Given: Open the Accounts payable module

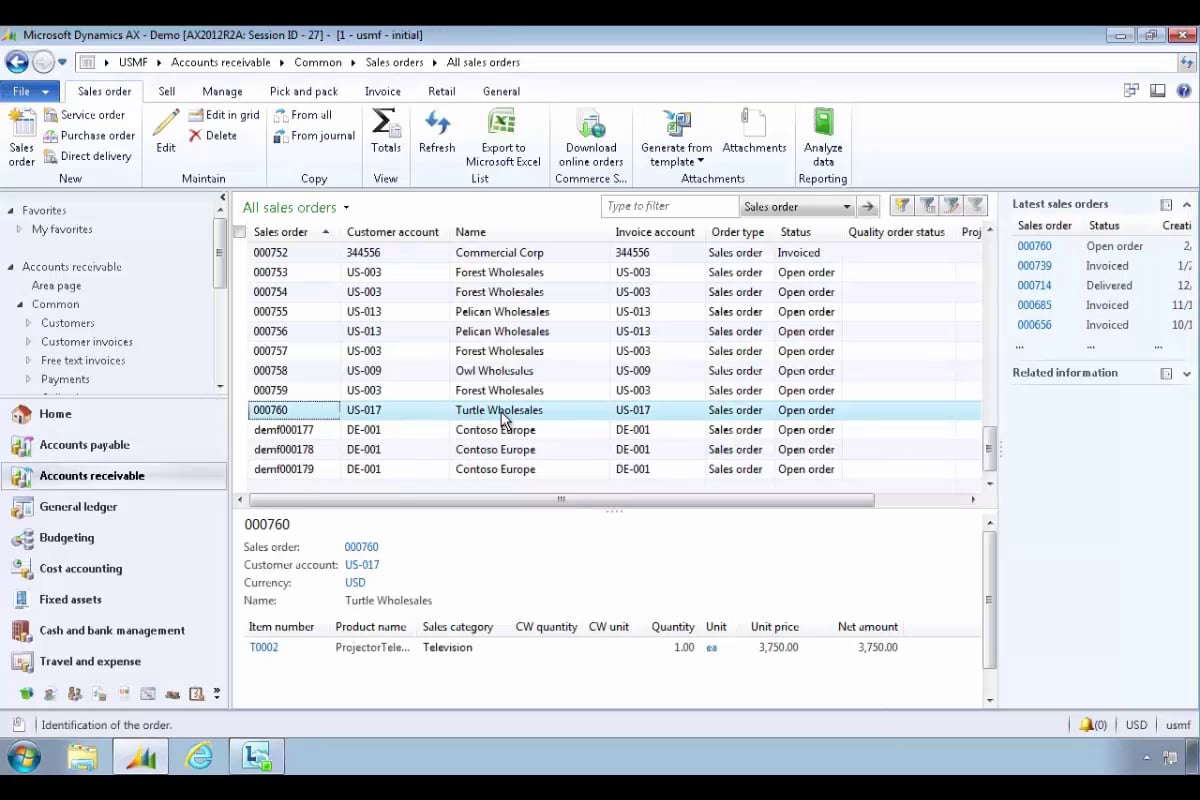Looking at the screenshot, I should coord(84,445).
